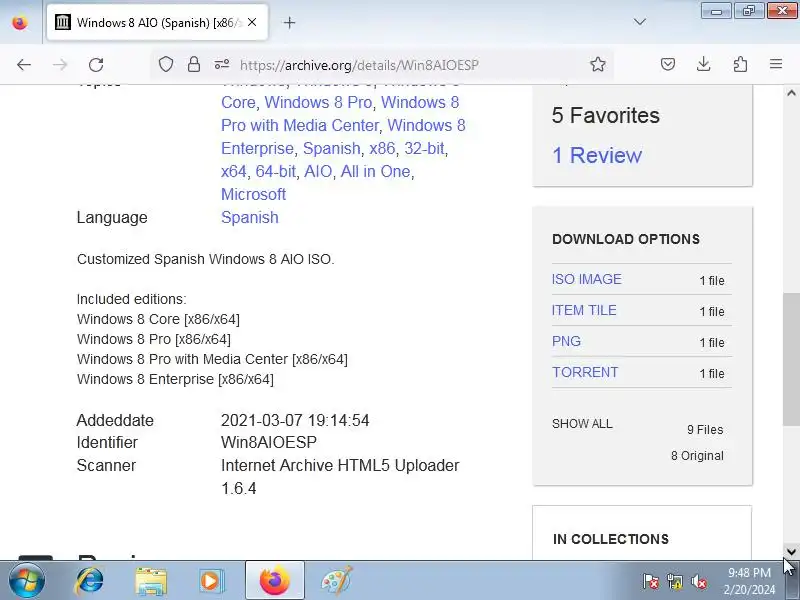Click the 'Windows 8 Enterprise [x86/x64]' line

pyautogui.click(x=175, y=379)
